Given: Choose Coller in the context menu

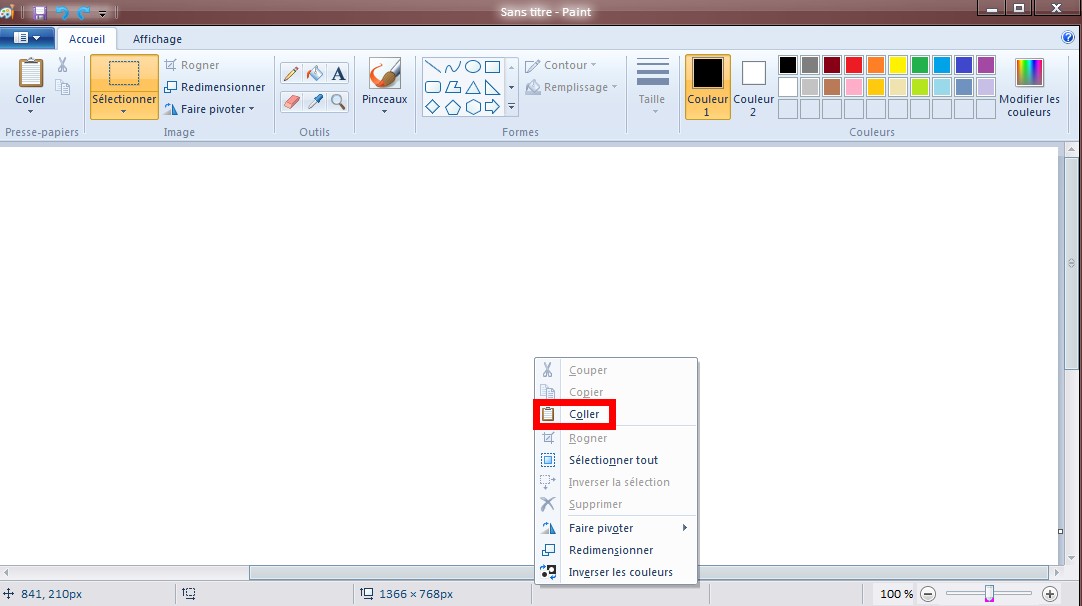Looking at the screenshot, I should 584,414.
